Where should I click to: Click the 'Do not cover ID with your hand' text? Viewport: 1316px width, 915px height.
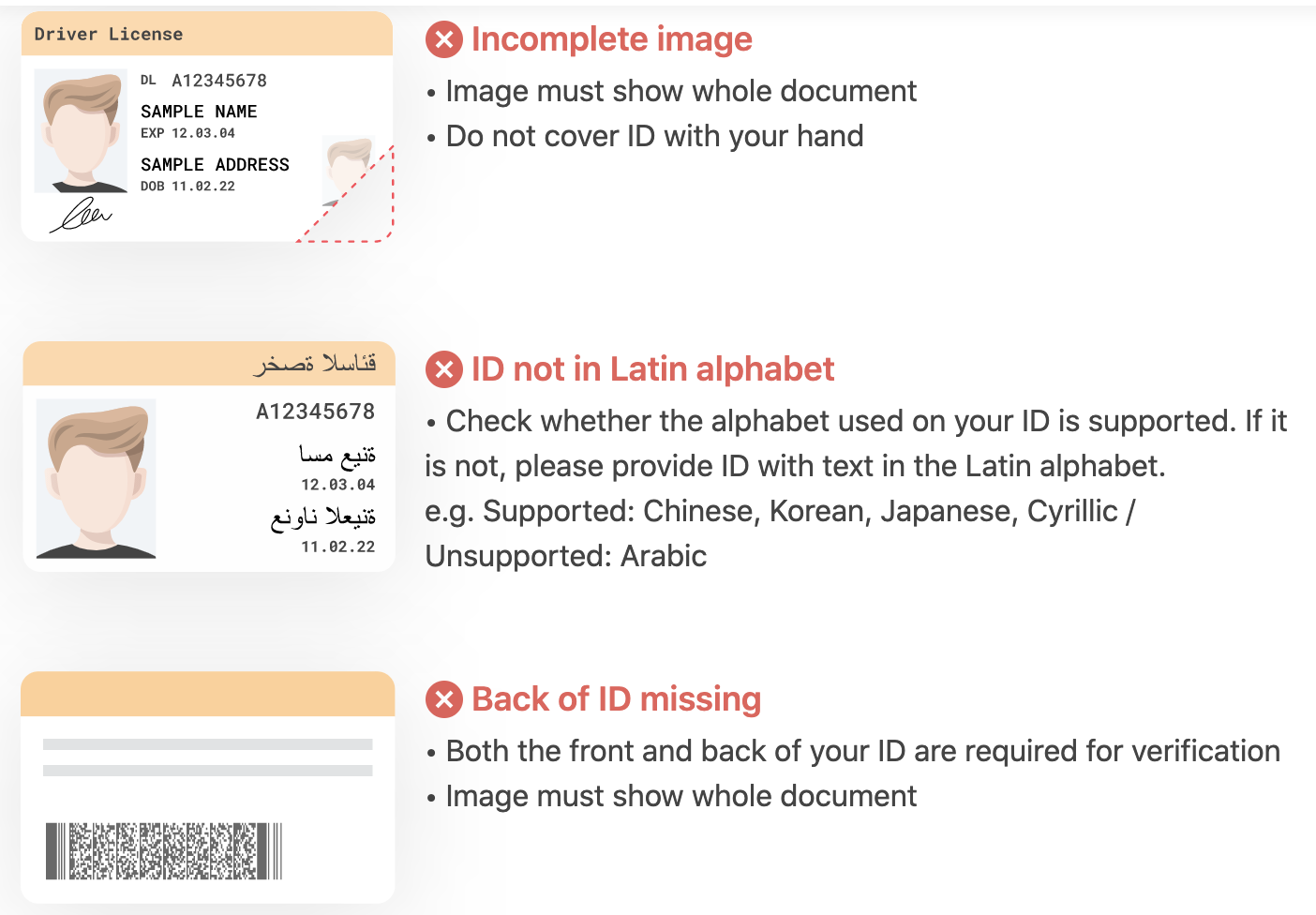coord(654,136)
